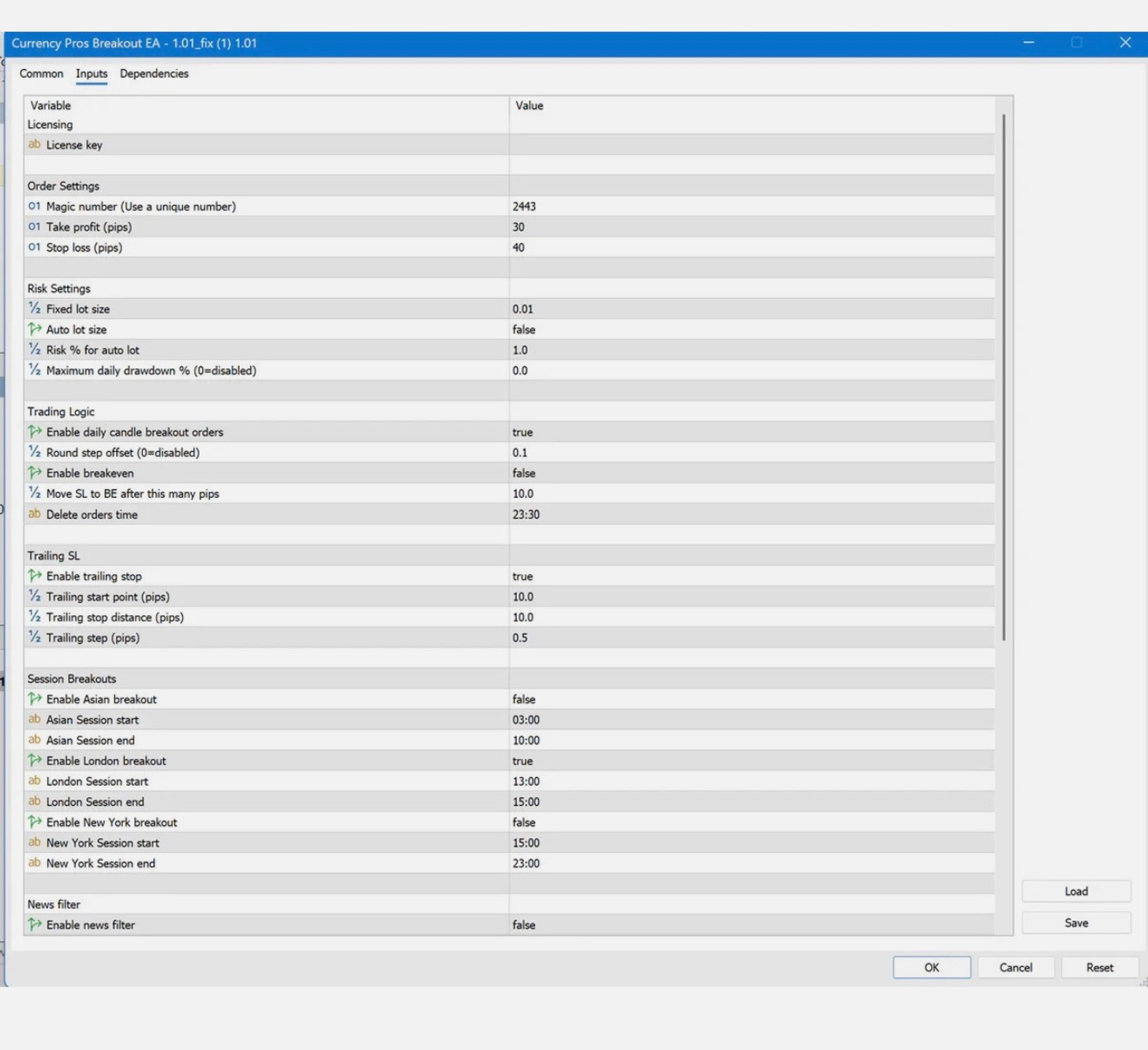Viewport: 1148px width, 1050px height.
Task: Click the Enable breakeven boolean icon
Action: [x=34, y=472]
